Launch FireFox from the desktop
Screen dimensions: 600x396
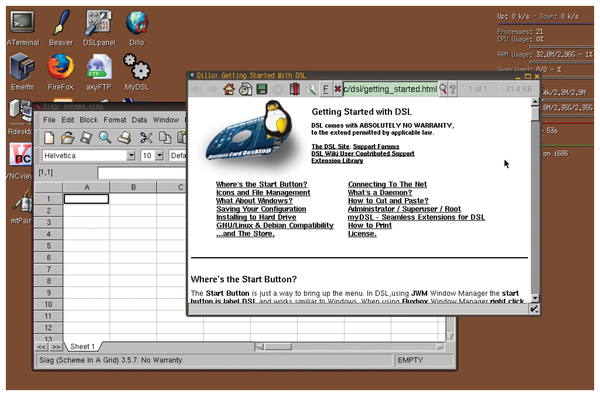point(60,72)
